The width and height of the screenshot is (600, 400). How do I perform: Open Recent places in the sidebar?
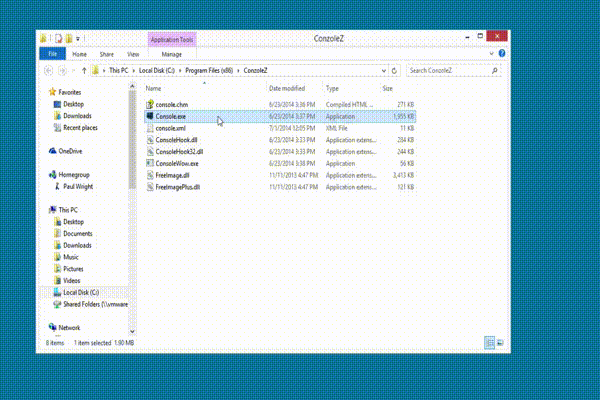(80, 128)
